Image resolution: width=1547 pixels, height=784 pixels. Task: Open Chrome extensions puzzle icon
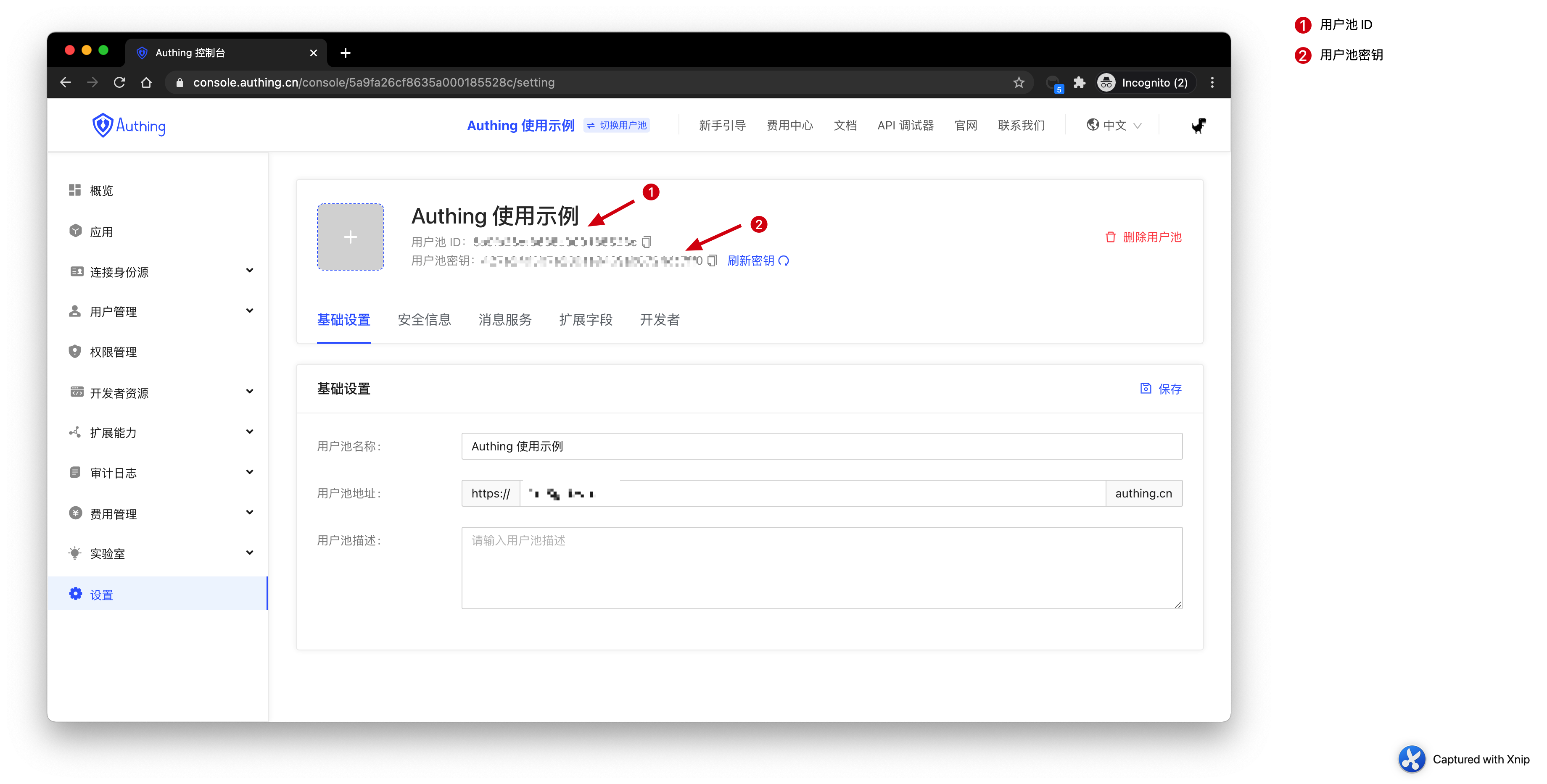coord(1079,82)
